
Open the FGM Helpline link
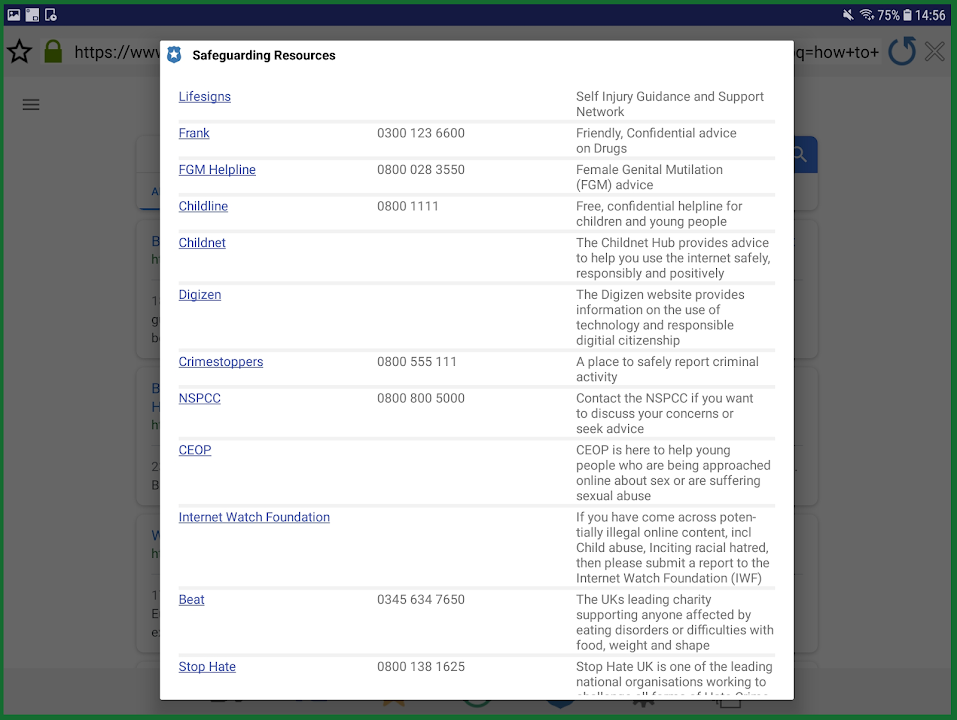(x=217, y=170)
